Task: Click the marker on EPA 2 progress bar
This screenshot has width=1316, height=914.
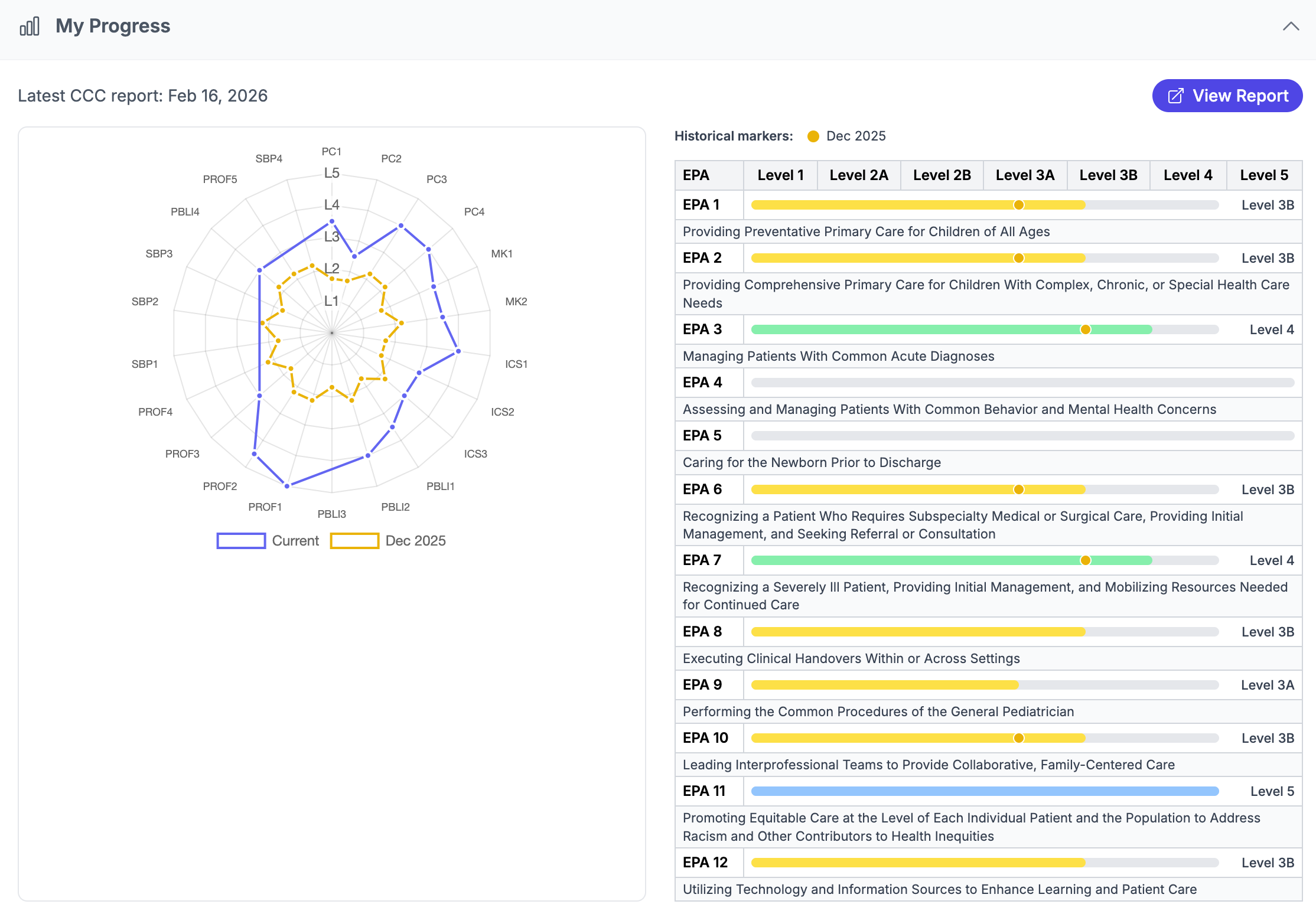Action: (1018, 257)
